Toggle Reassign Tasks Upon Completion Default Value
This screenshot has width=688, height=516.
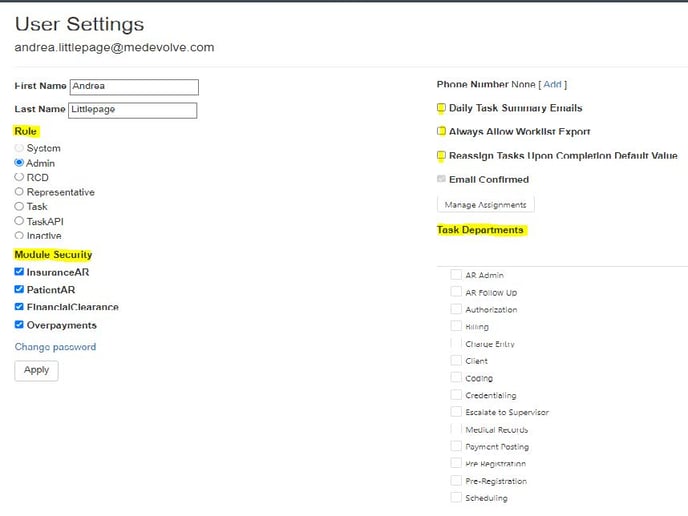(x=441, y=156)
